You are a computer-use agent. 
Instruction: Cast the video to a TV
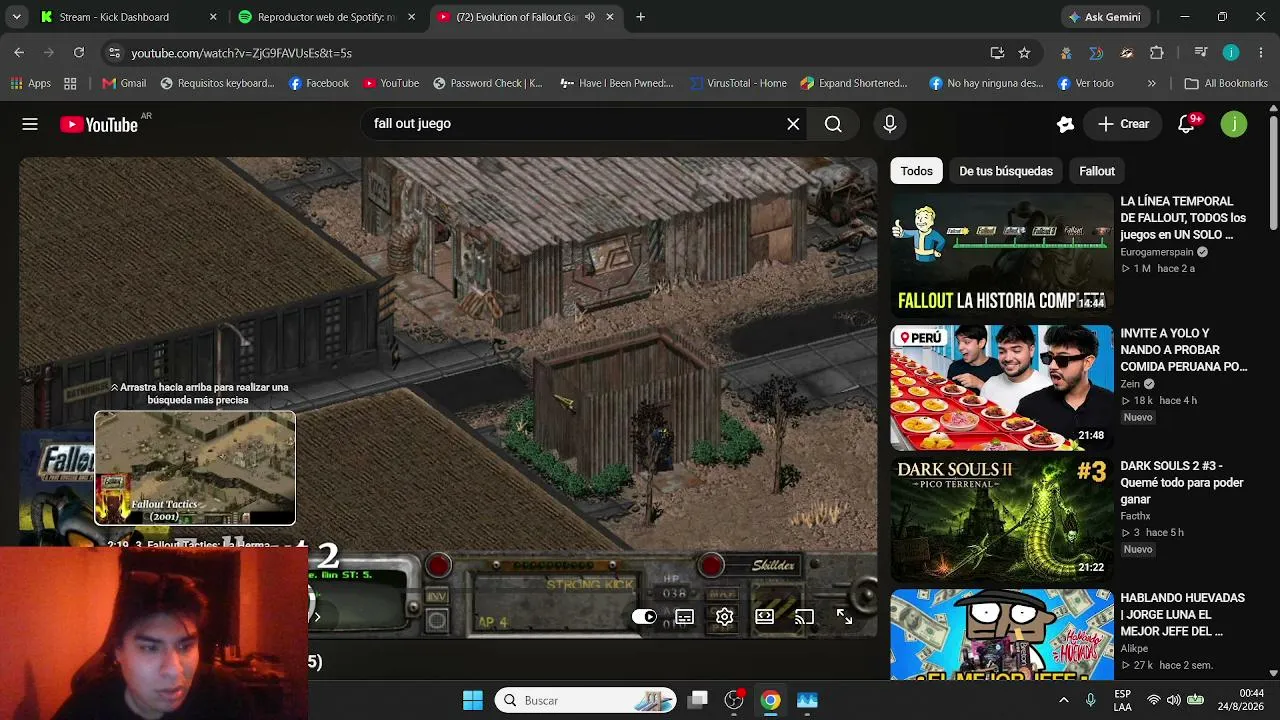(x=804, y=617)
